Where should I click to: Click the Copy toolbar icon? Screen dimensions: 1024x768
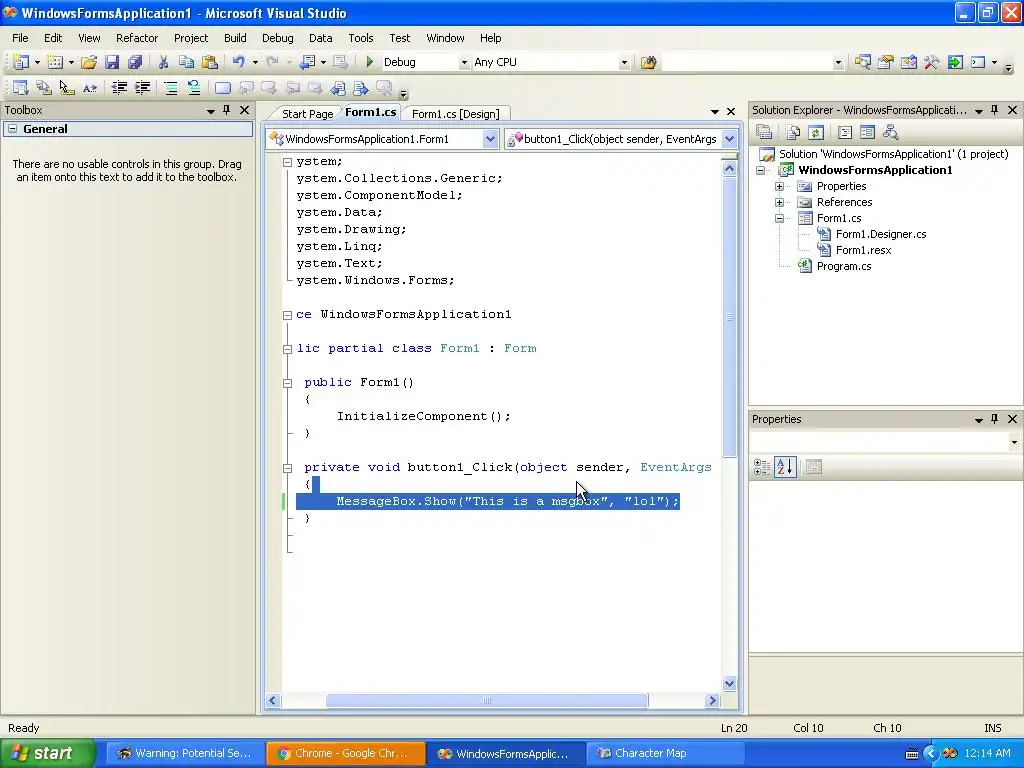coord(186,62)
